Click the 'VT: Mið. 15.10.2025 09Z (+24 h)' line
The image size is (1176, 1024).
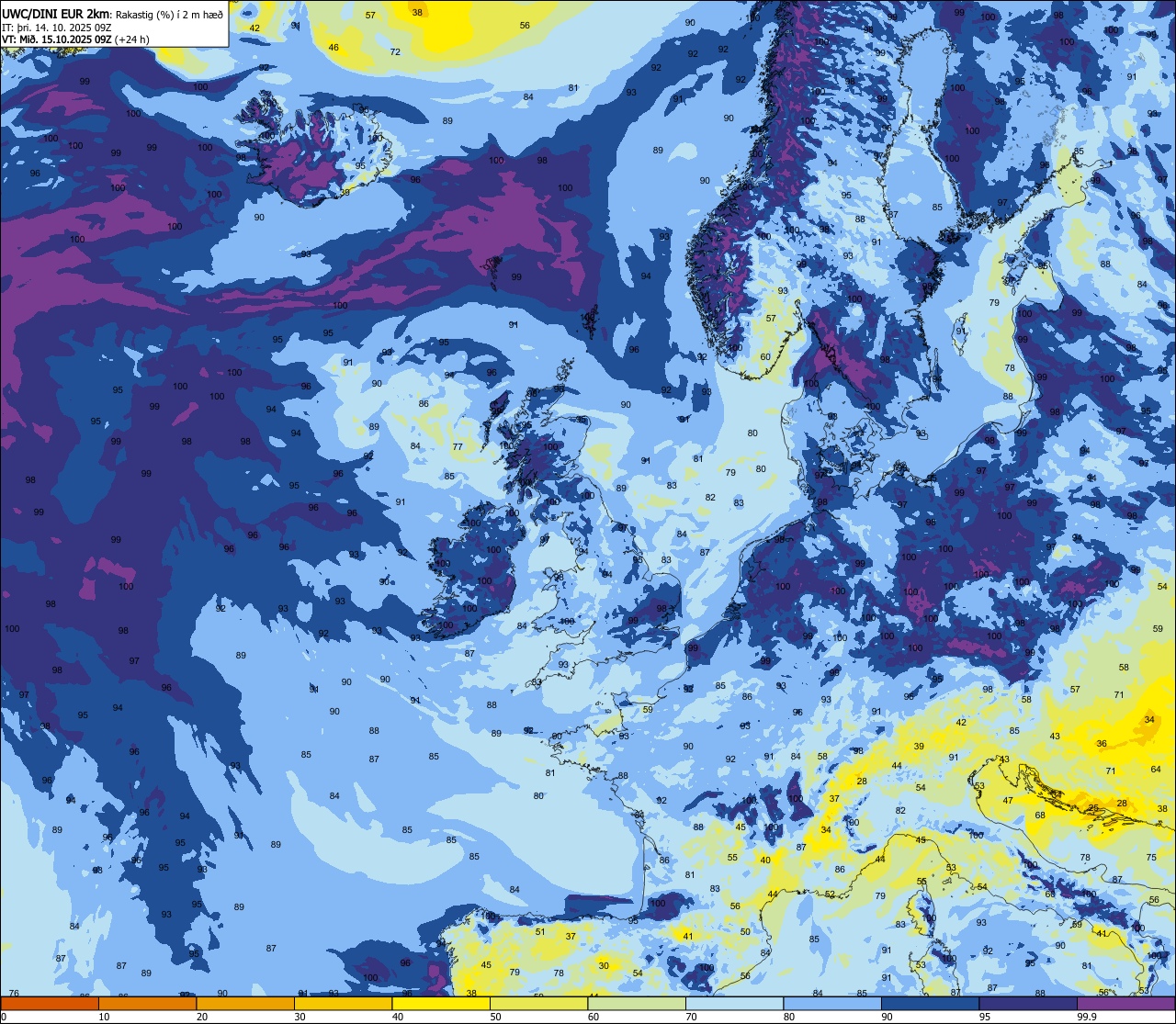coord(75,39)
